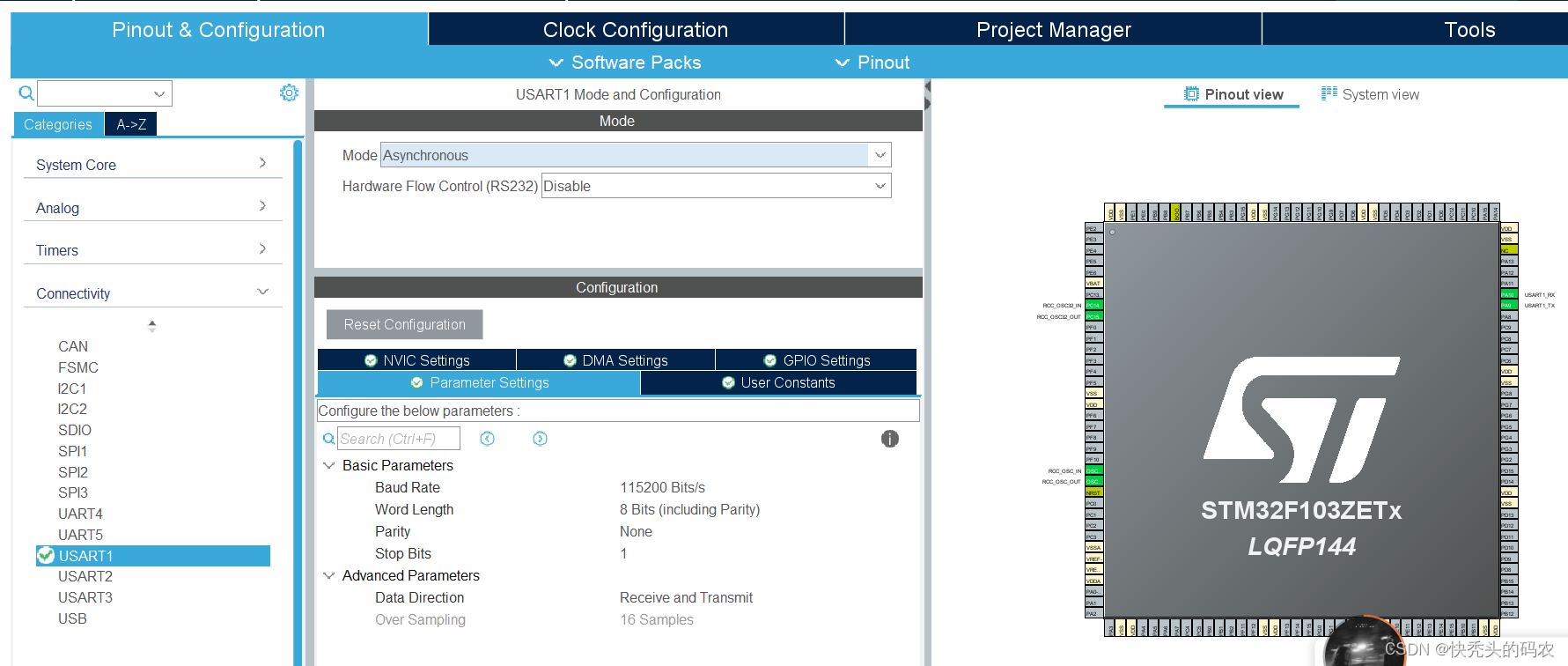Select the Categories tab
The width and height of the screenshot is (1568, 666).
coord(58,124)
